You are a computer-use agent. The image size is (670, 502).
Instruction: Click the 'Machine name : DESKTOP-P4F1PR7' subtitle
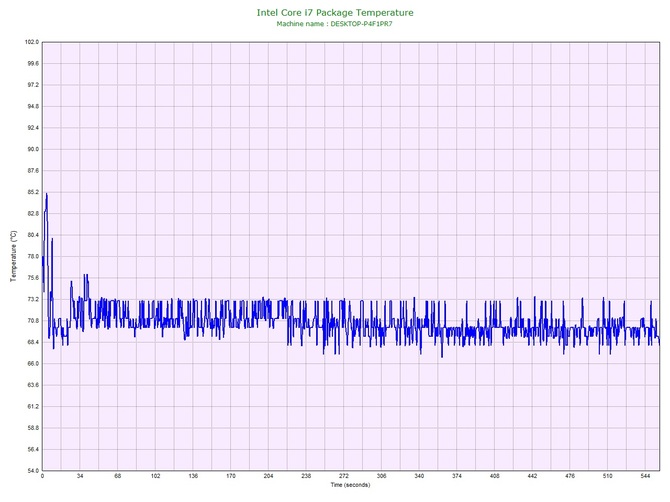[334, 24]
